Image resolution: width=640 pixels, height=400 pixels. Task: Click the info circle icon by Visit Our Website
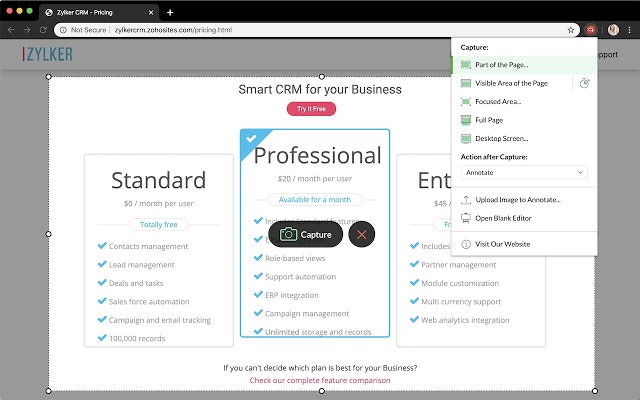pyautogui.click(x=466, y=244)
